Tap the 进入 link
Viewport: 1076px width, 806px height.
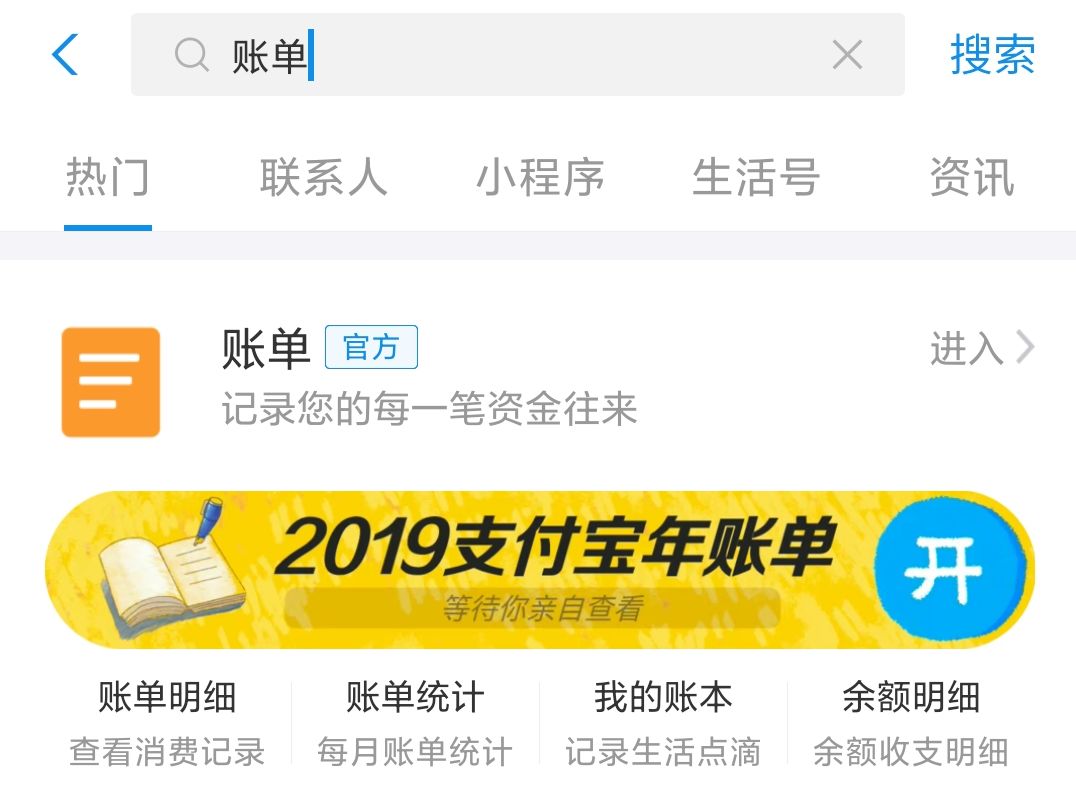click(967, 348)
